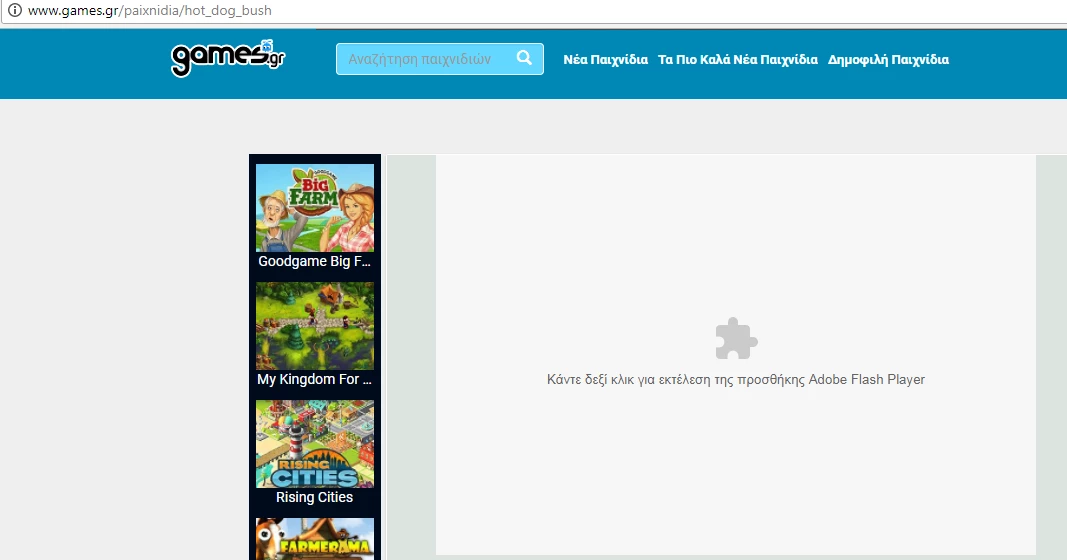Open Τα Πιο Καλά Νέα Παιχνίδια
The image size is (1067, 560).
click(738, 60)
